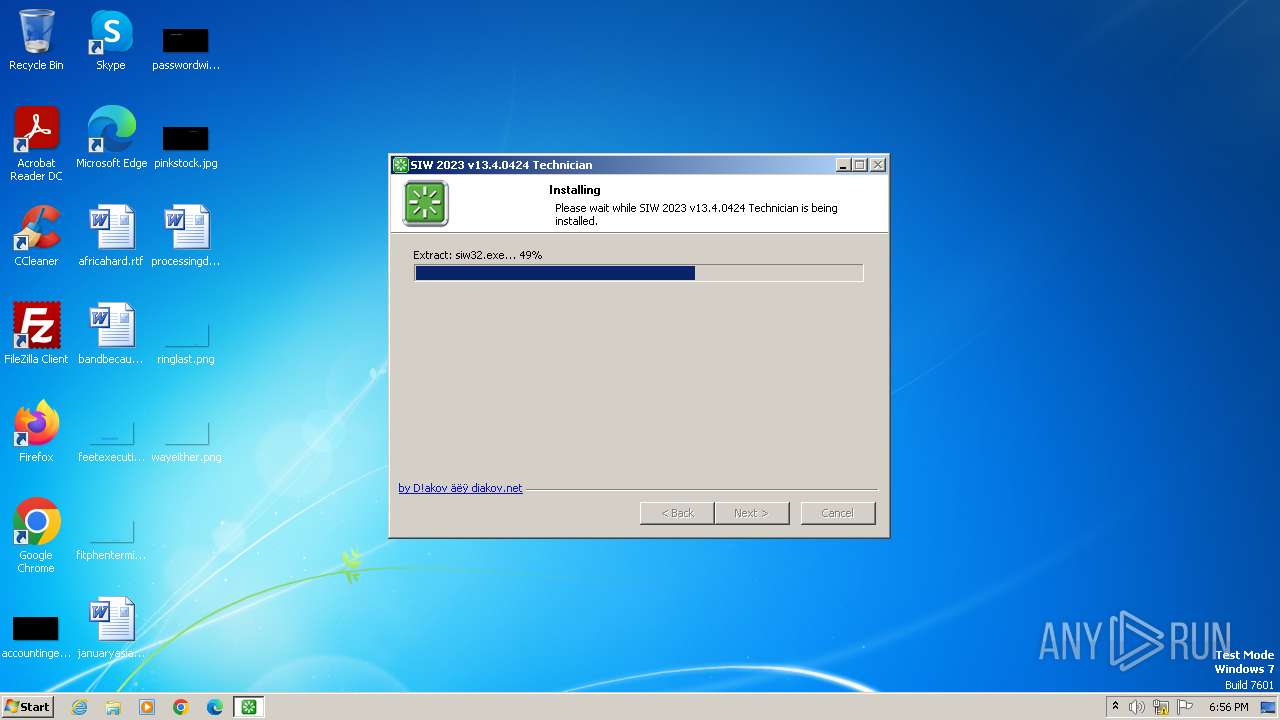Switch to SIW installer taskbar button
Image resolution: width=1280 pixels, height=720 pixels.
coord(249,707)
